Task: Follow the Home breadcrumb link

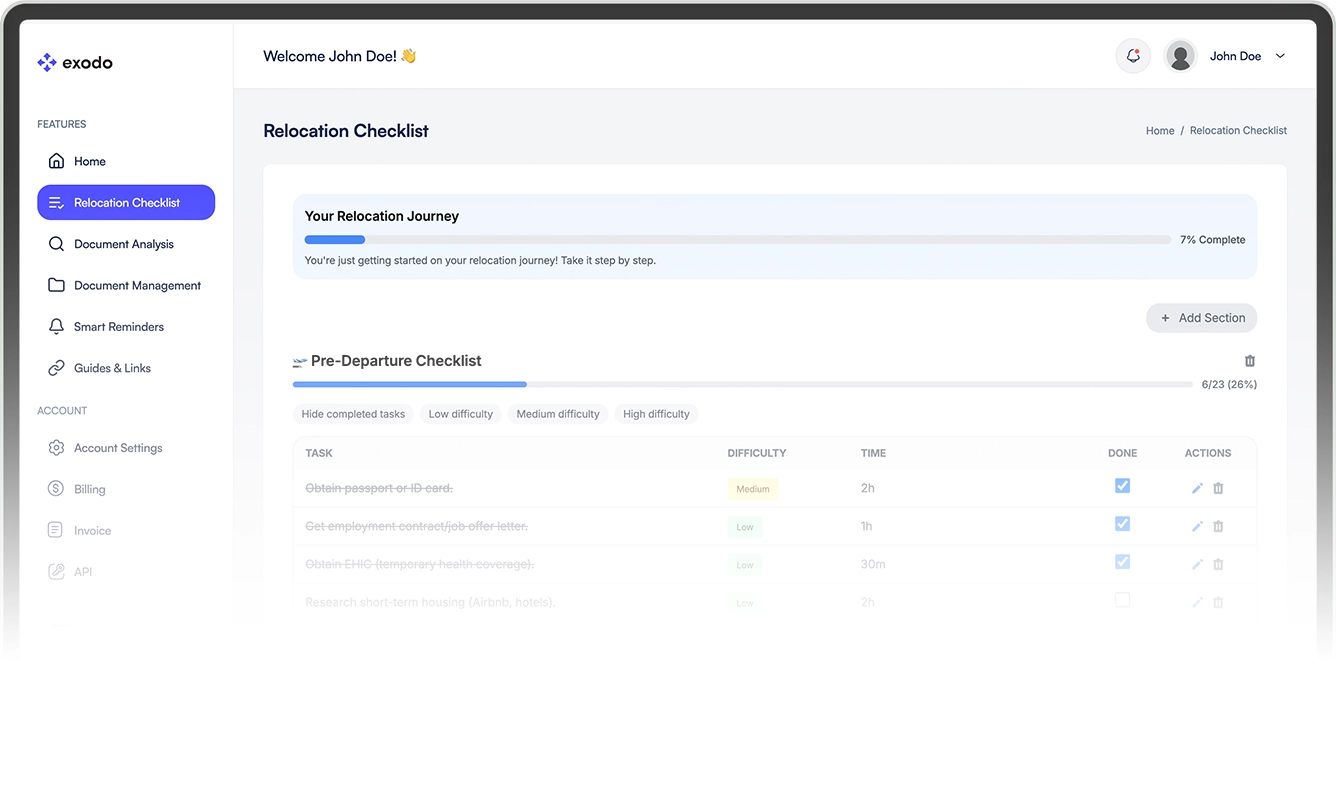Action: [1160, 131]
